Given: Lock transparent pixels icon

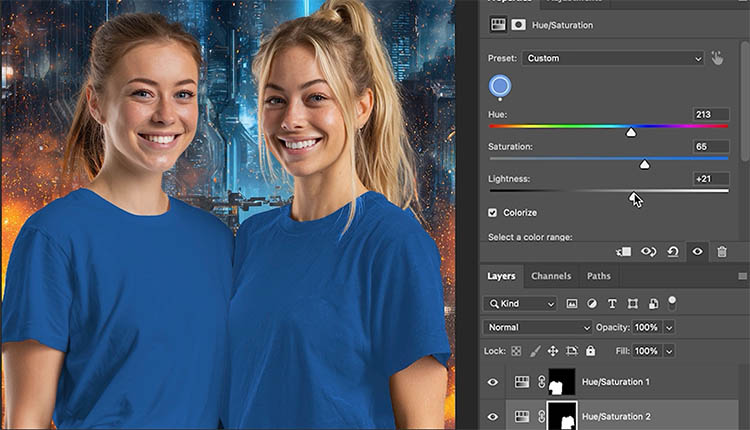Looking at the screenshot, I should tap(516, 351).
